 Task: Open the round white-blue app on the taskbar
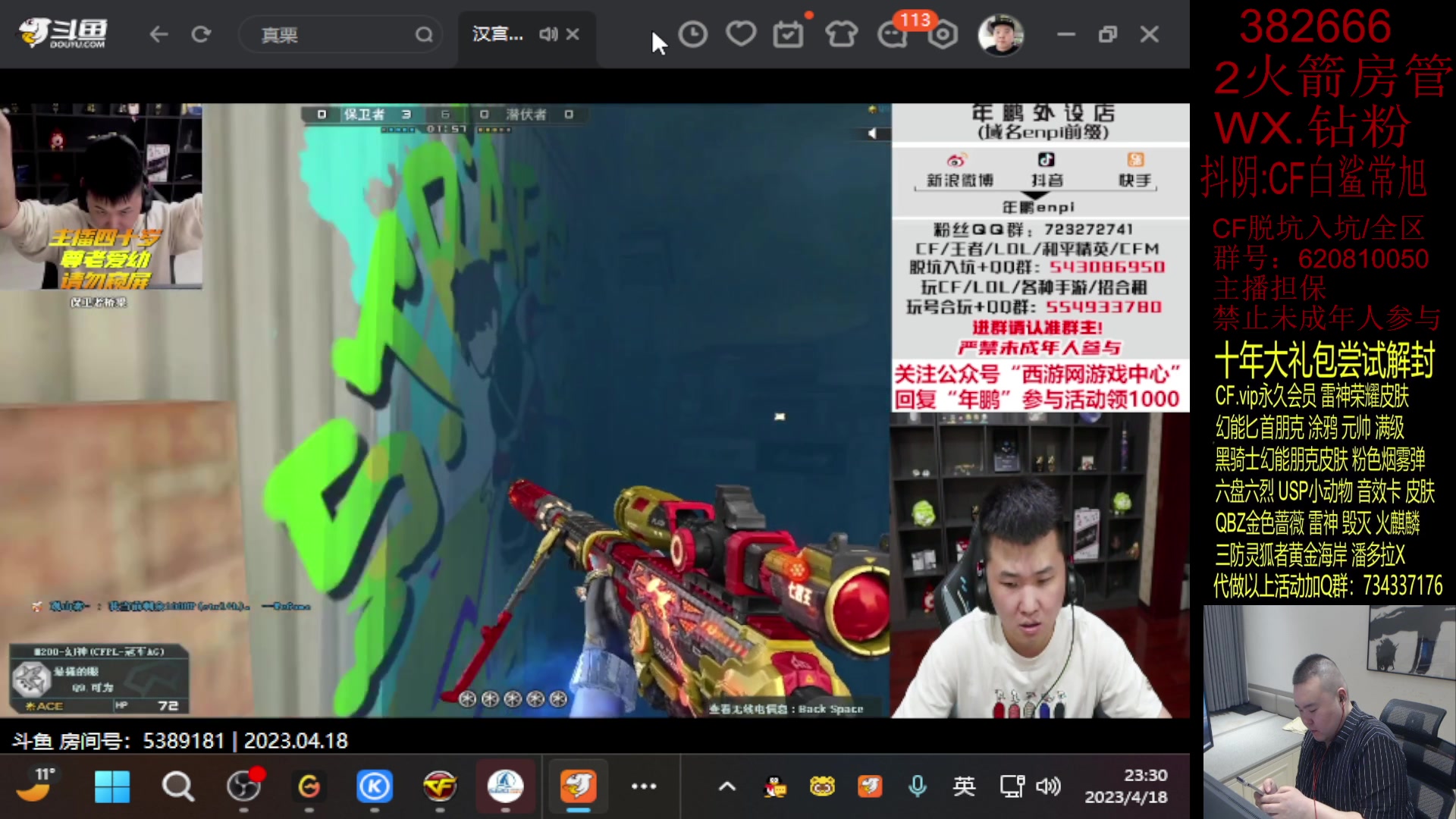[505, 786]
